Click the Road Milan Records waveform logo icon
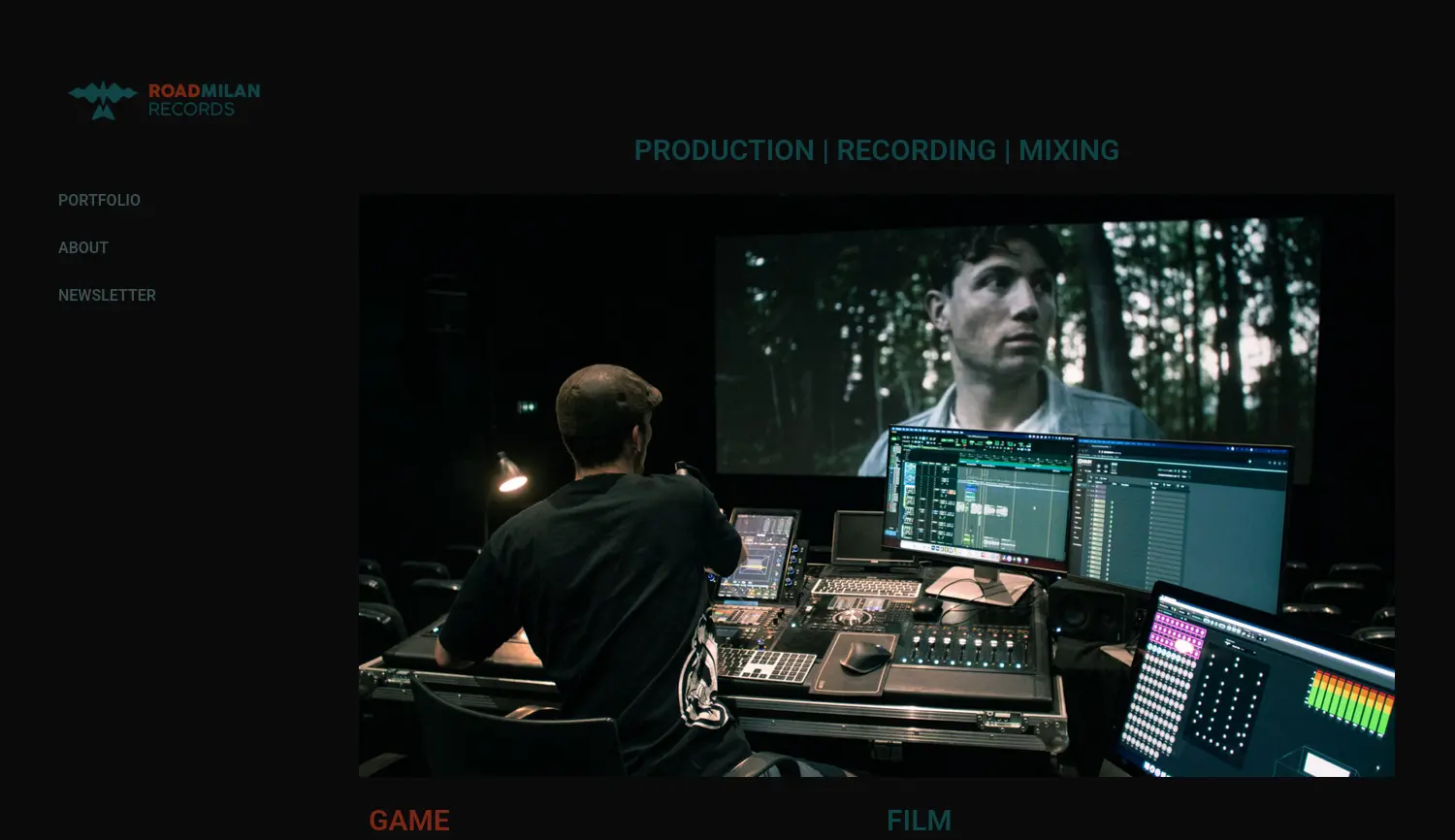Image resolution: width=1455 pixels, height=840 pixels. point(102,100)
